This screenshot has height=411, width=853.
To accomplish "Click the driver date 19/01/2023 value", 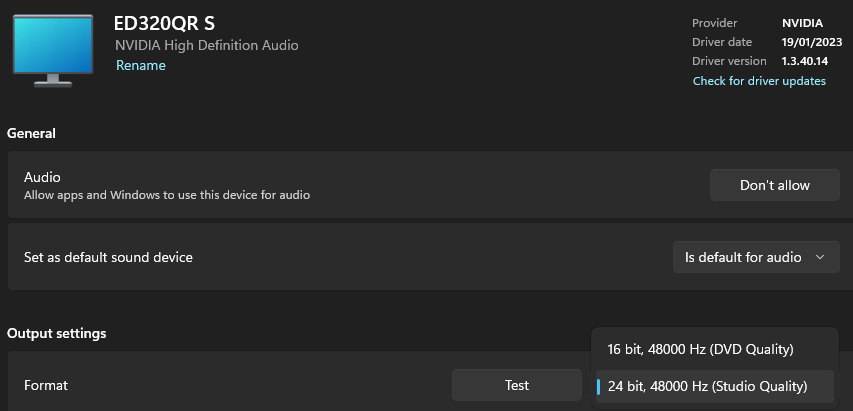I will (x=812, y=42).
